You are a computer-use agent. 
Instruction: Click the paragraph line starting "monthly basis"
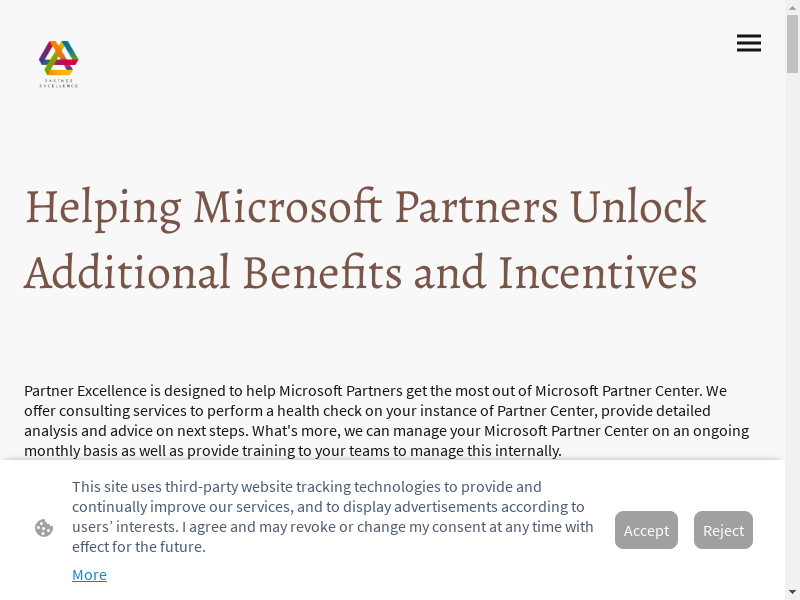coord(293,450)
